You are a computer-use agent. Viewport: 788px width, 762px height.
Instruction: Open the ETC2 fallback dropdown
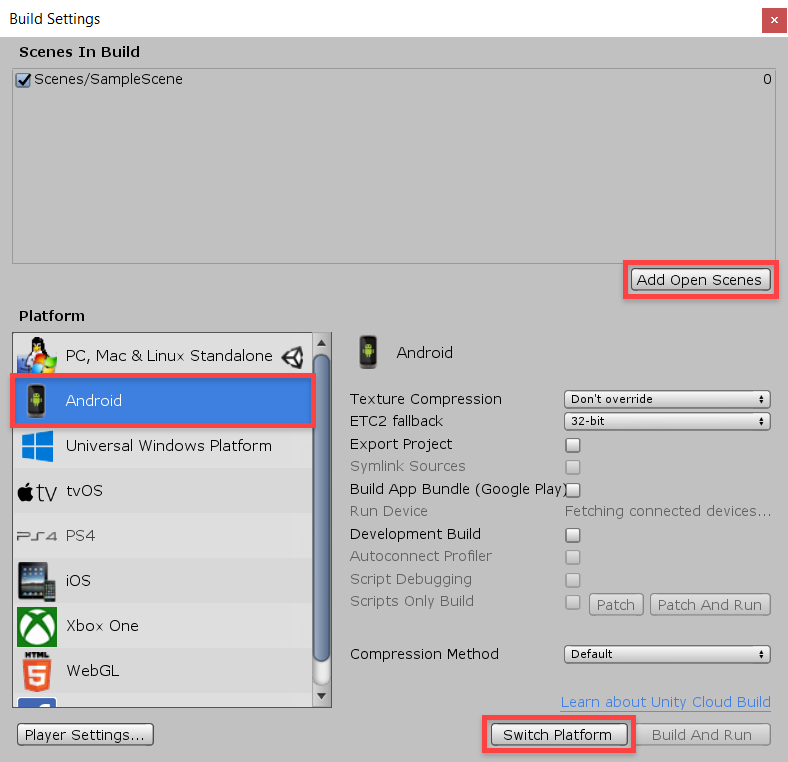click(667, 421)
